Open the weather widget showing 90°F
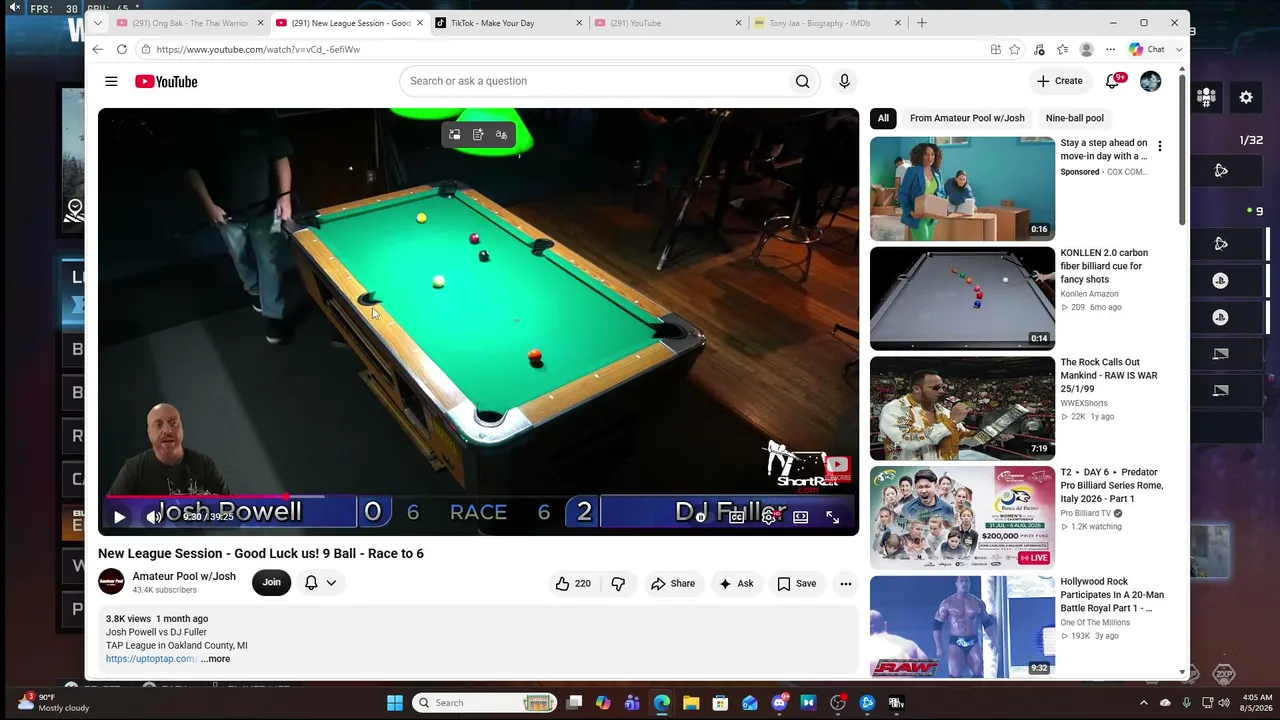 (55, 702)
